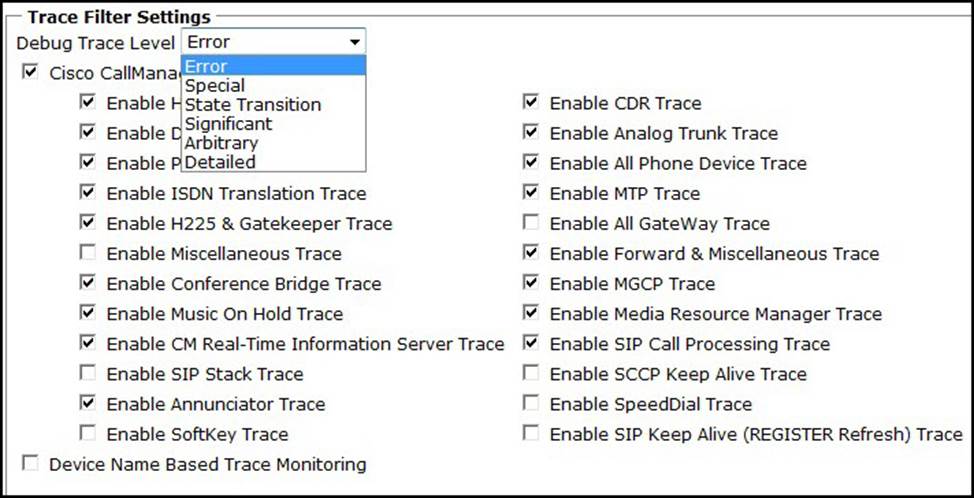Uncheck the Cisco CallManager checkbox
Image resolution: width=974 pixels, height=498 pixels.
pyautogui.click(x=31, y=73)
